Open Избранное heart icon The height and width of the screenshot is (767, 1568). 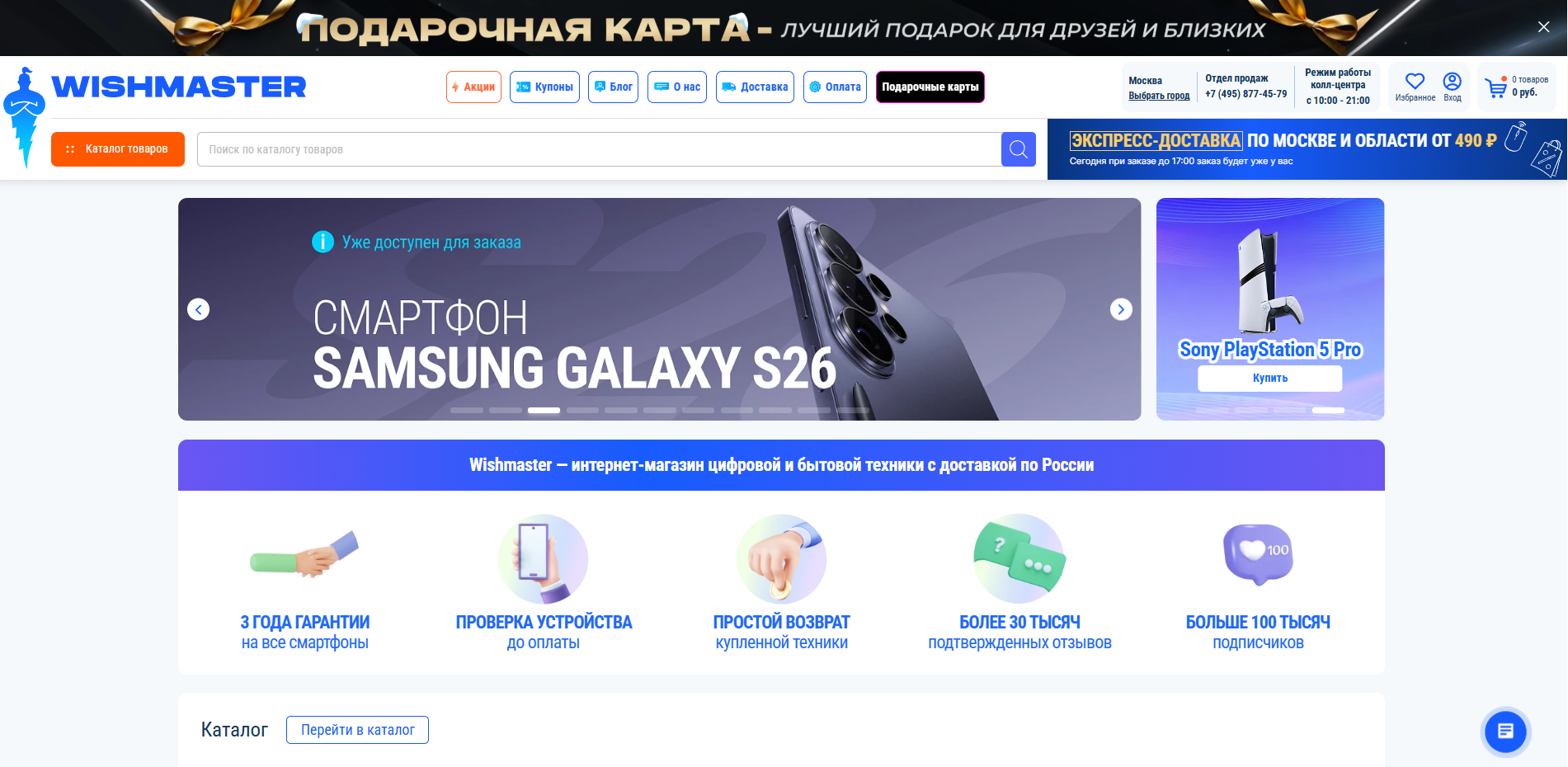[x=1415, y=81]
